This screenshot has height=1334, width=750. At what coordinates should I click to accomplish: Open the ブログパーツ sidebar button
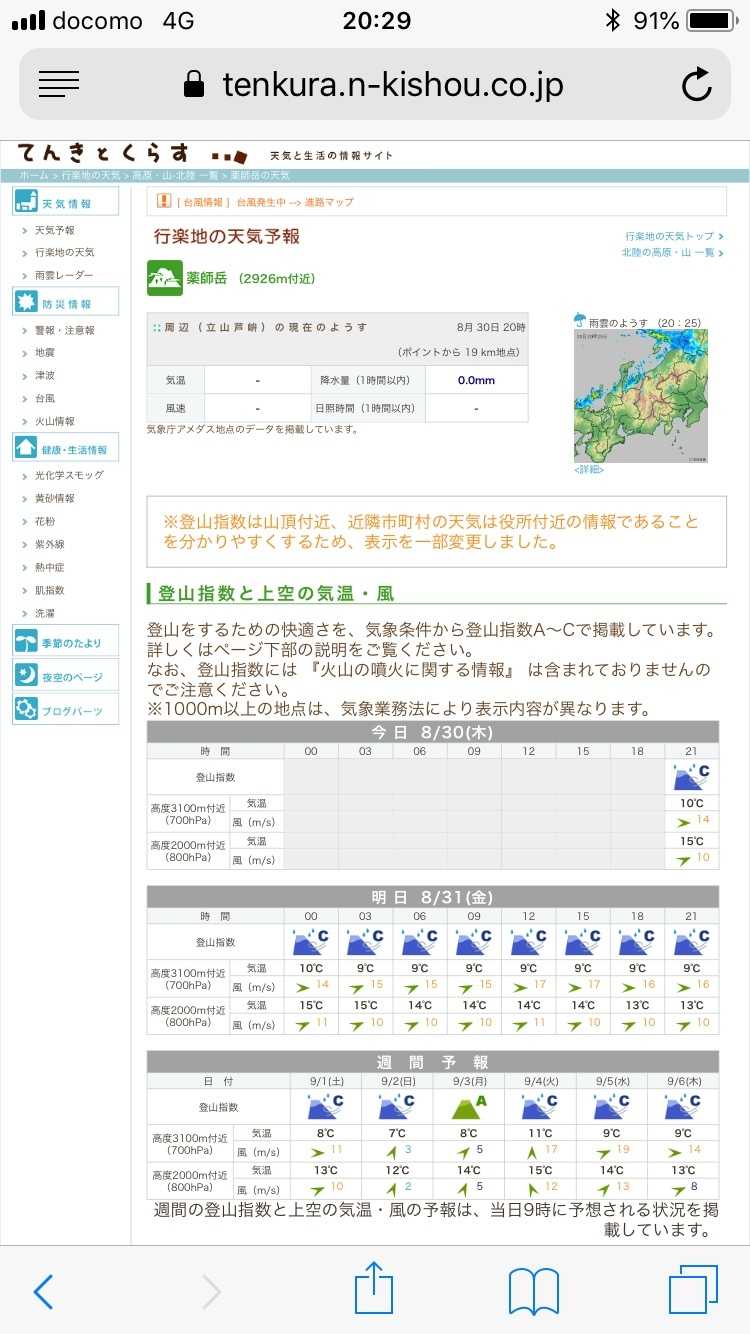tap(65, 710)
